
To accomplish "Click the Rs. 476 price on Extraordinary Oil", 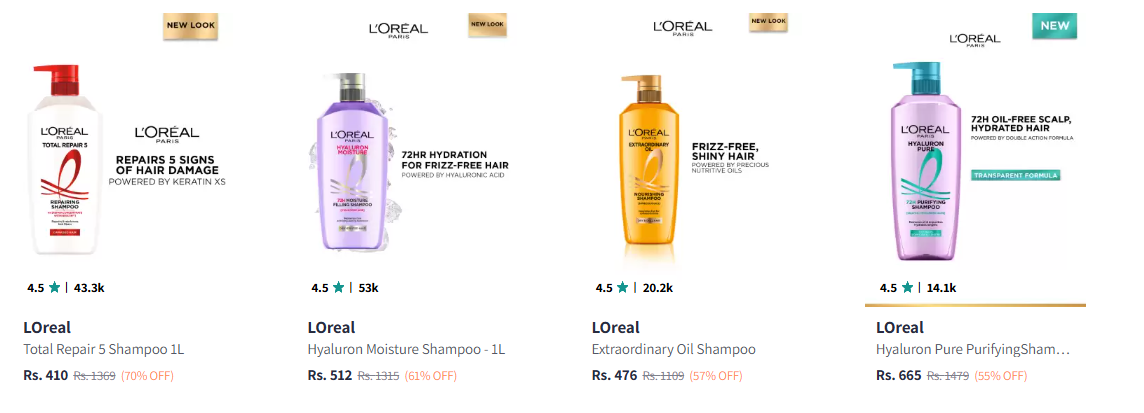I will [614, 376].
